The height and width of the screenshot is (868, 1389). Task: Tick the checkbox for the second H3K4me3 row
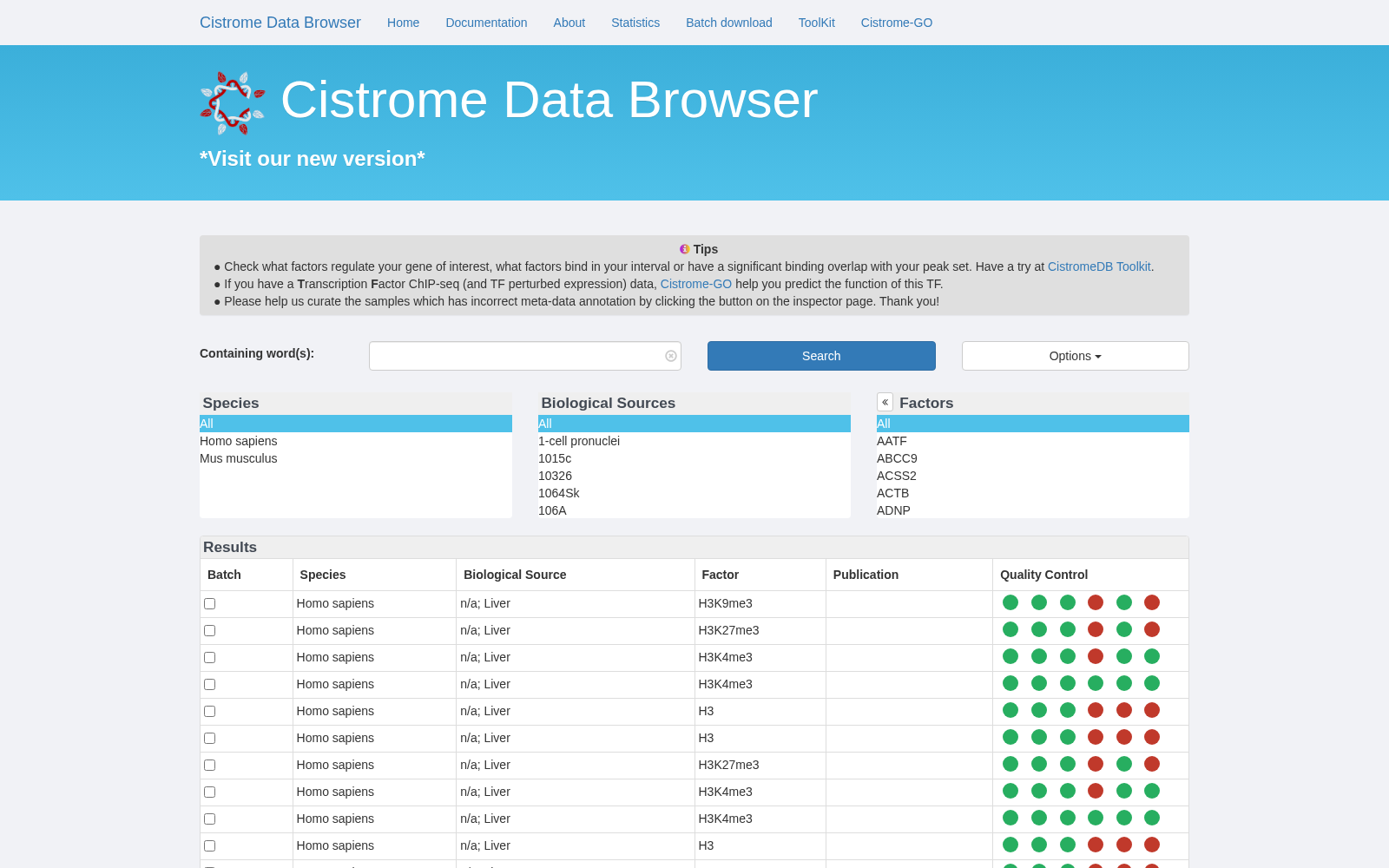209,685
